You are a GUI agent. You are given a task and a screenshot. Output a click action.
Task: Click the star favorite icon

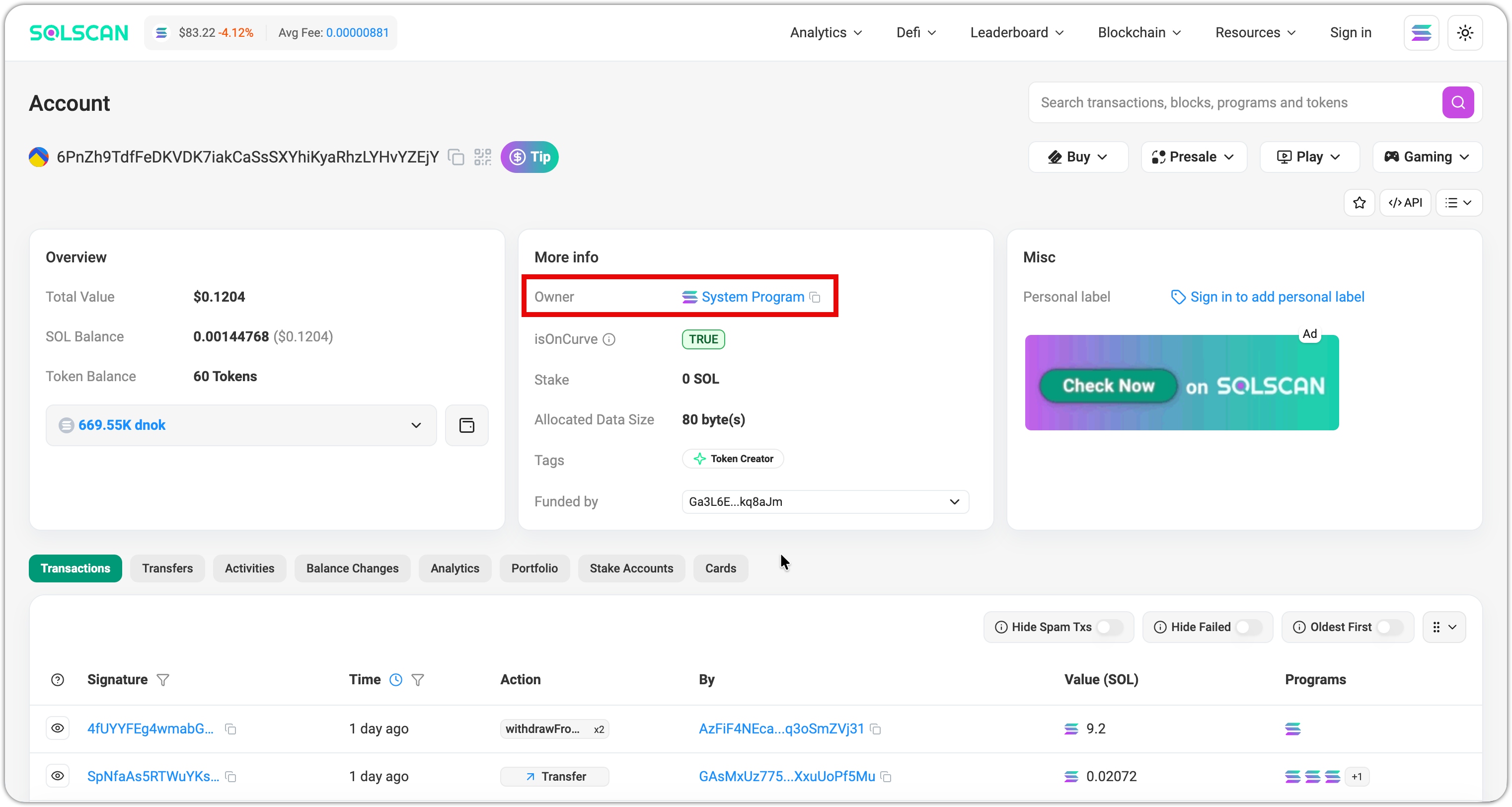[1359, 203]
